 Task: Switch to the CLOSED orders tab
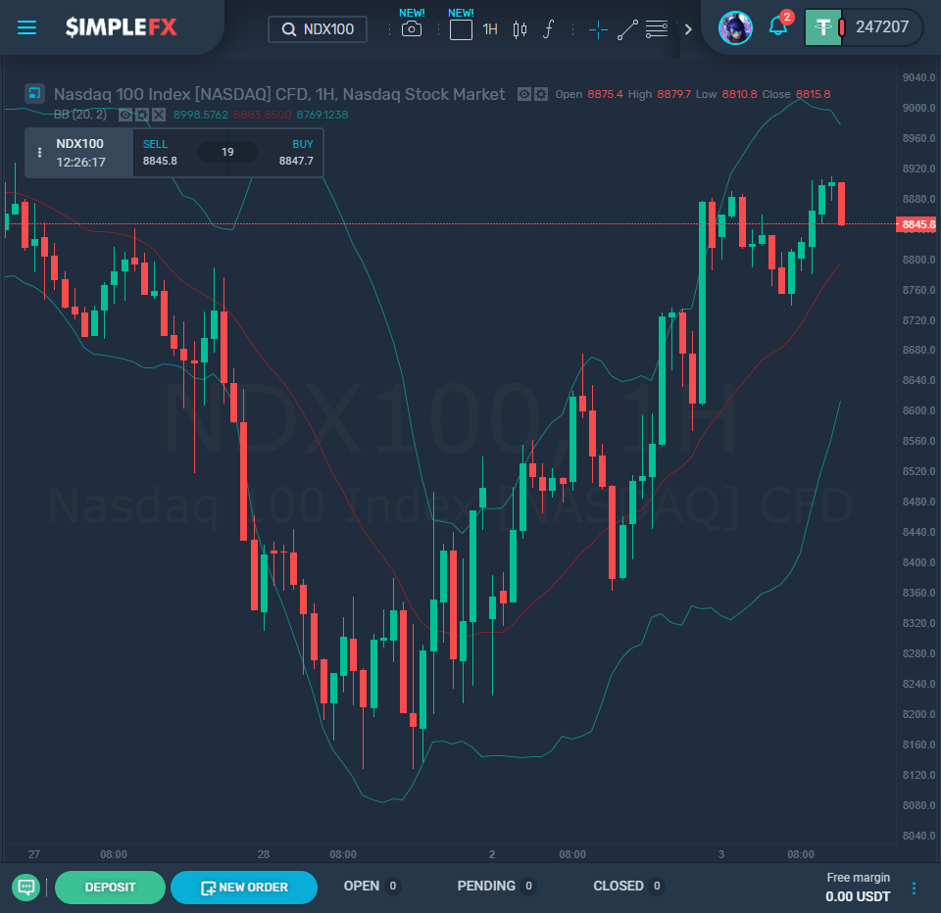(x=628, y=886)
